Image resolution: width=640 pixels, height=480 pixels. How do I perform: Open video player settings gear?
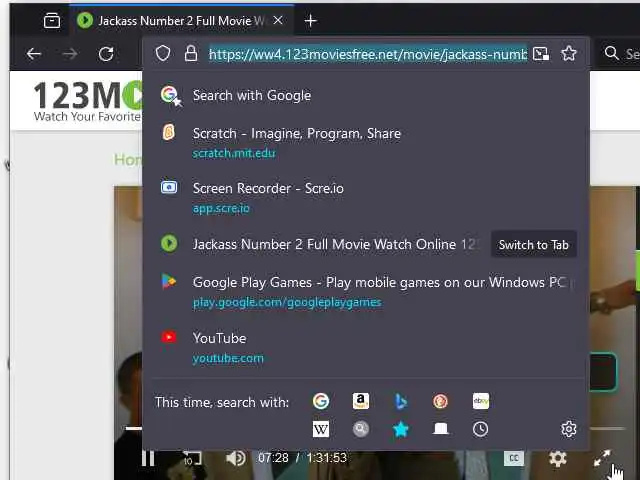(558, 458)
